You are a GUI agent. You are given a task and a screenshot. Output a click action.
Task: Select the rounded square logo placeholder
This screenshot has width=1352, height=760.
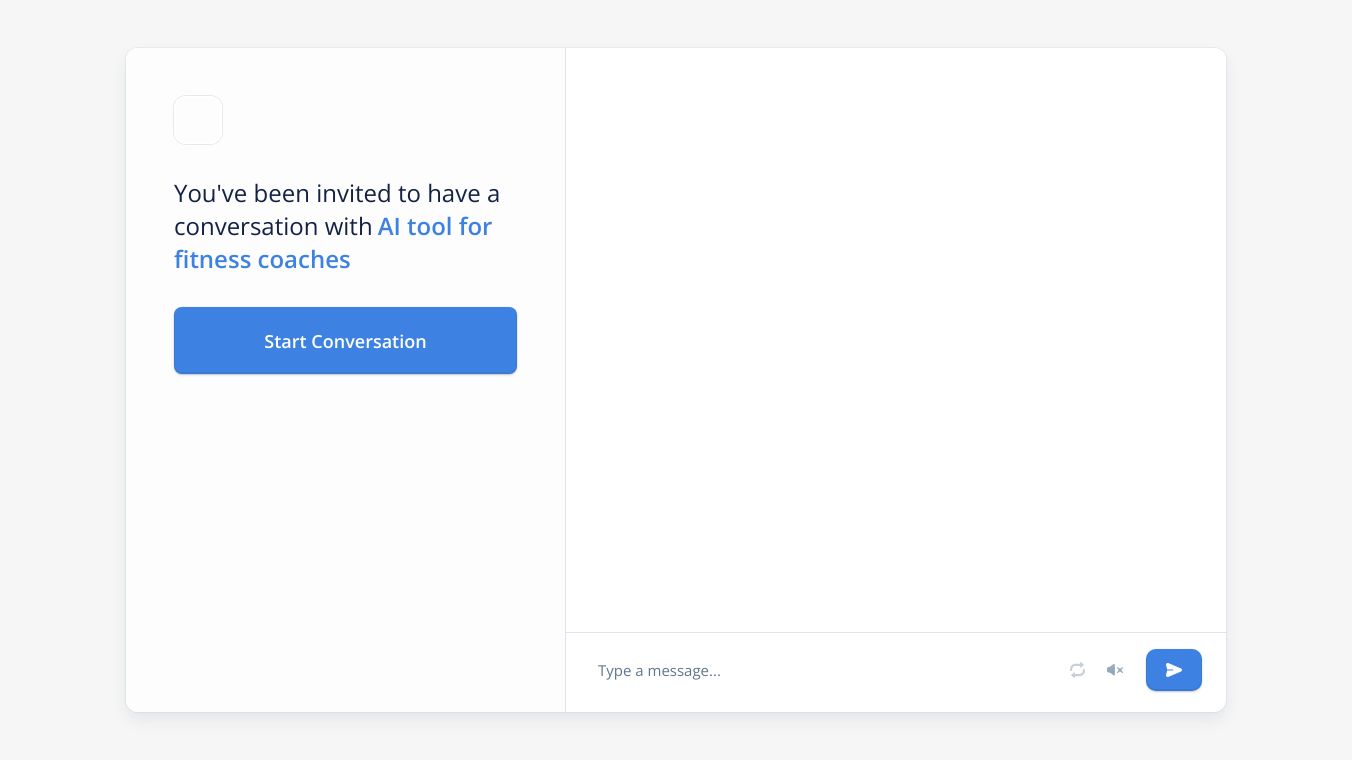click(x=198, y=120)
